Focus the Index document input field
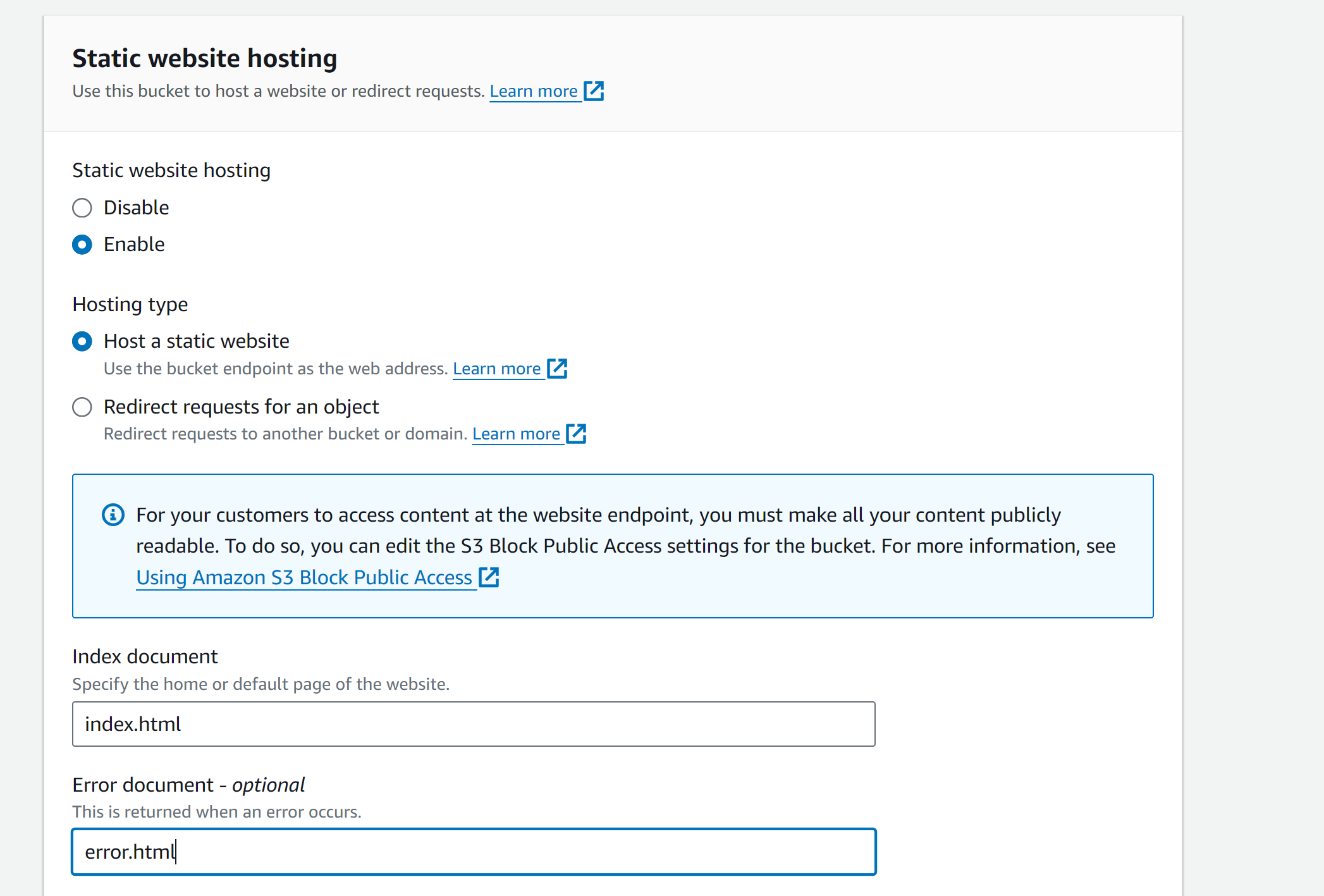1324x896 pixels. click(x=474, y=724)
